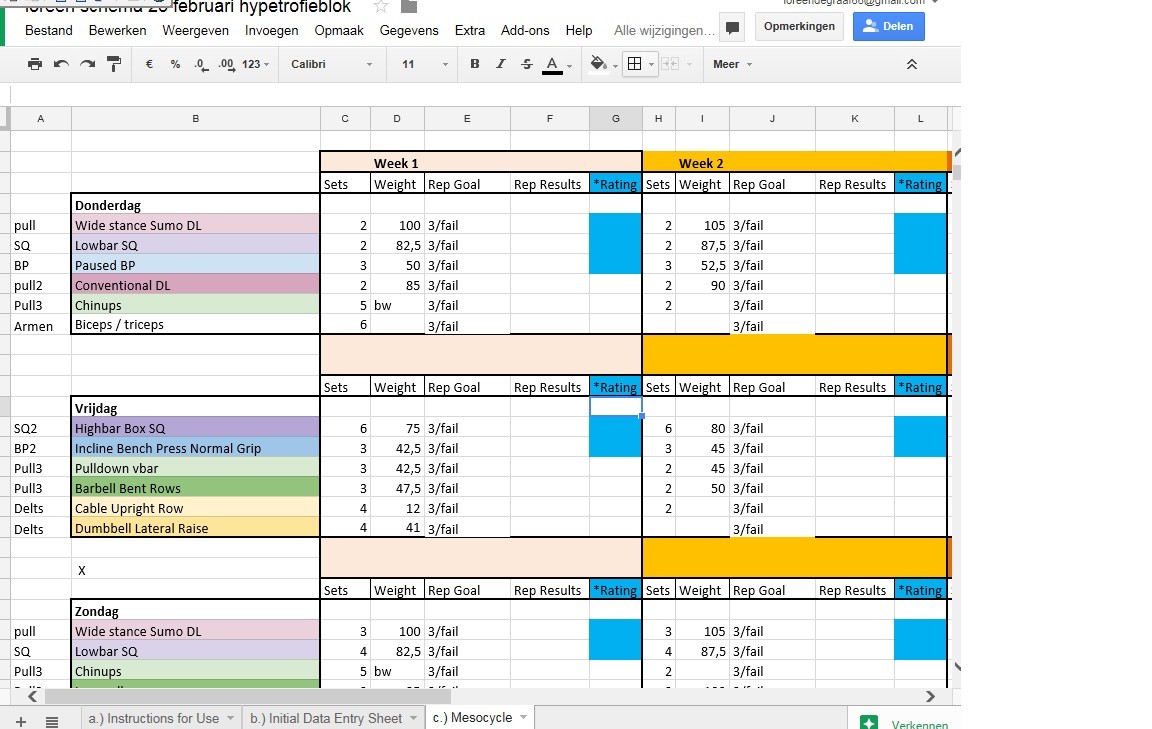Click the print icon in the toolbar
This screenshot has height=729, width=1152.
point(35,64)
